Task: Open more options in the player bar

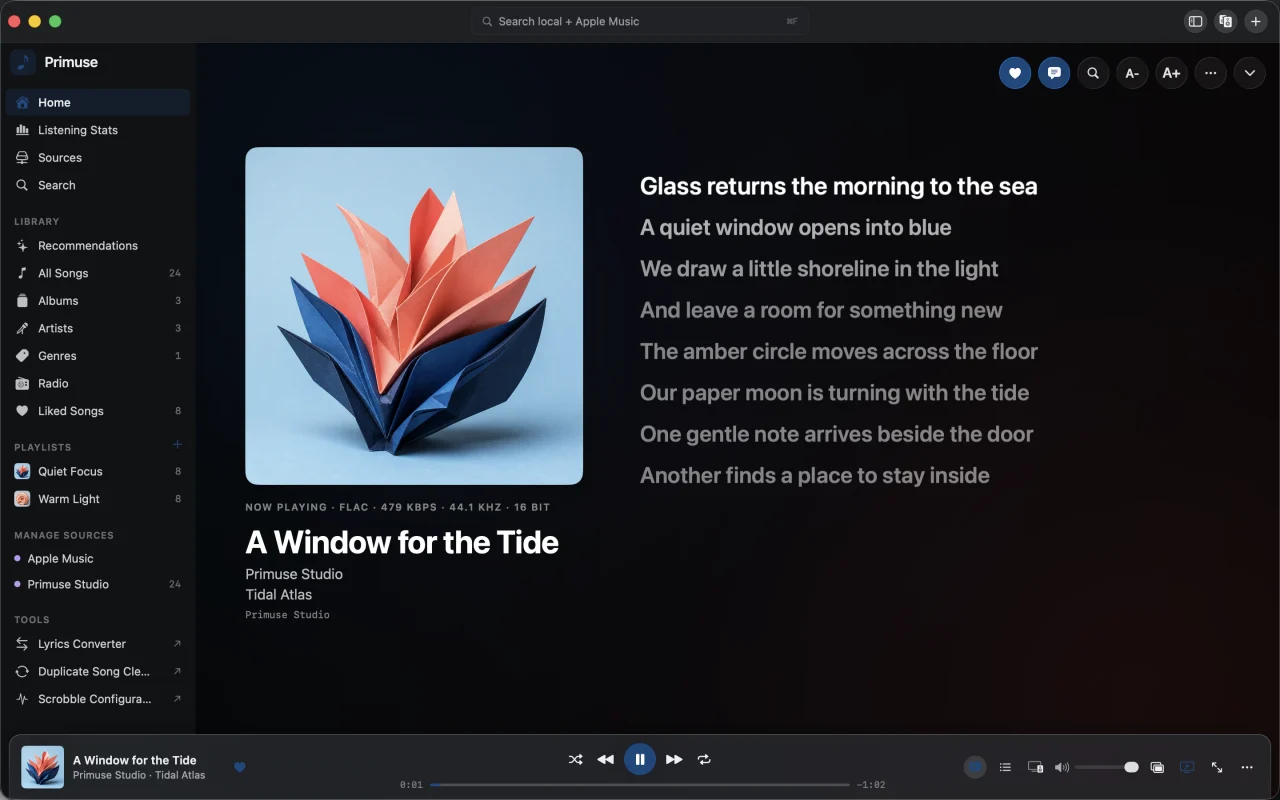Action: (x=1247, y=767)
